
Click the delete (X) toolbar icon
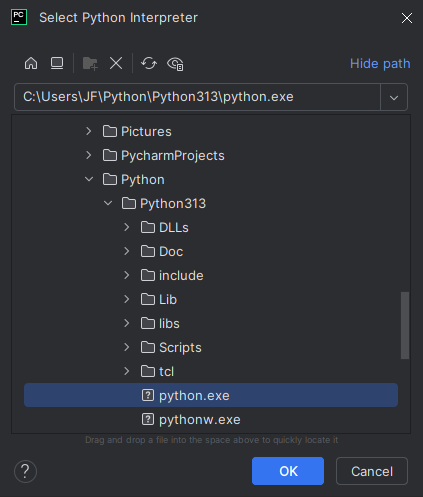(116, 63)
